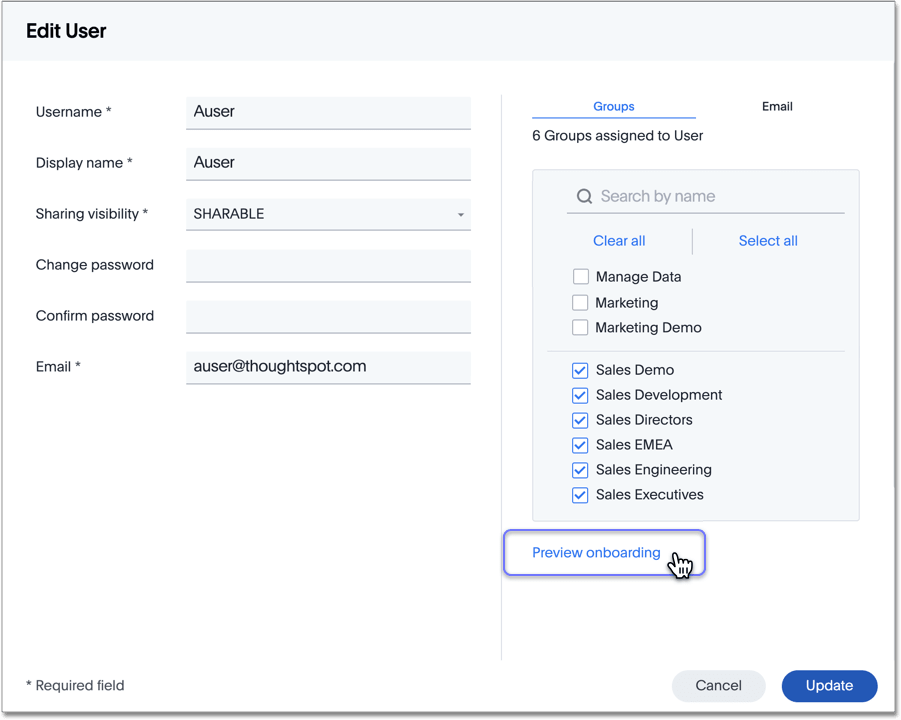Click the Update button
The height and width of the screenshot is (720, 901).
829,685
